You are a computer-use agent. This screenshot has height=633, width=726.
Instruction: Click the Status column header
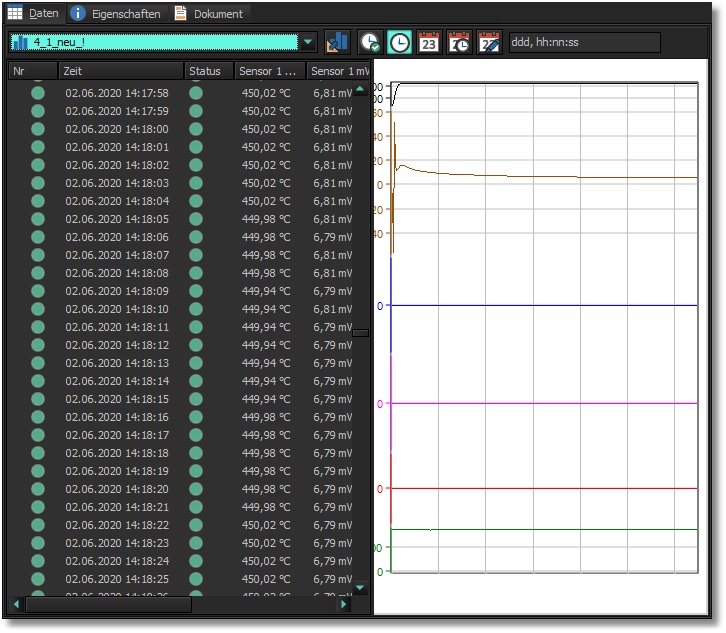coord(209,71)
